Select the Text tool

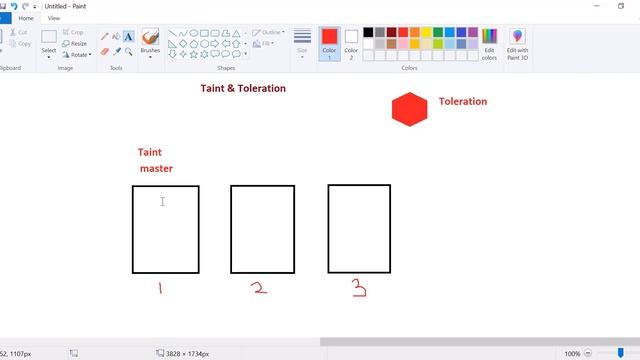(129, 37)
